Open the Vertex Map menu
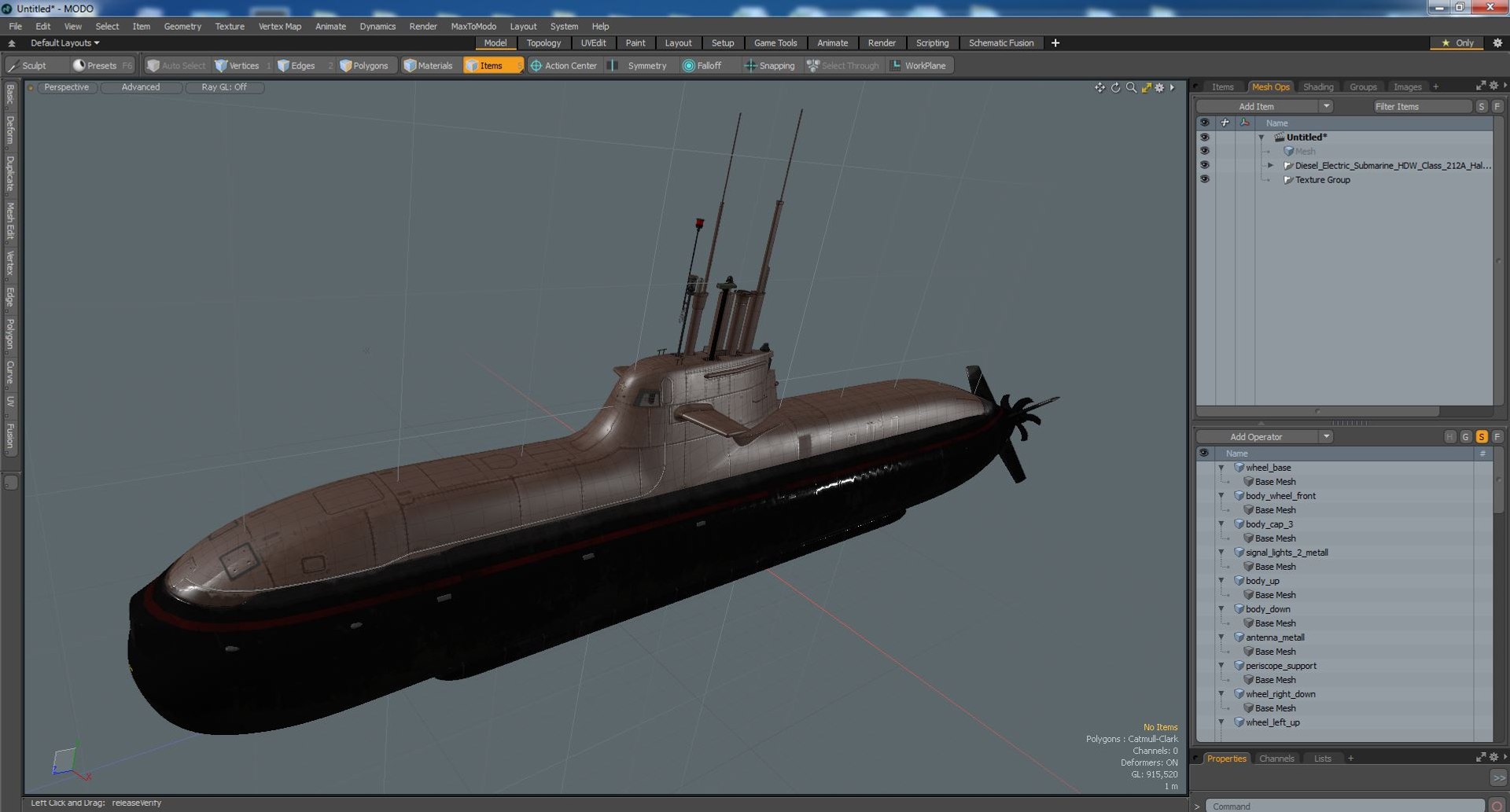 click(x=280, y=26)
